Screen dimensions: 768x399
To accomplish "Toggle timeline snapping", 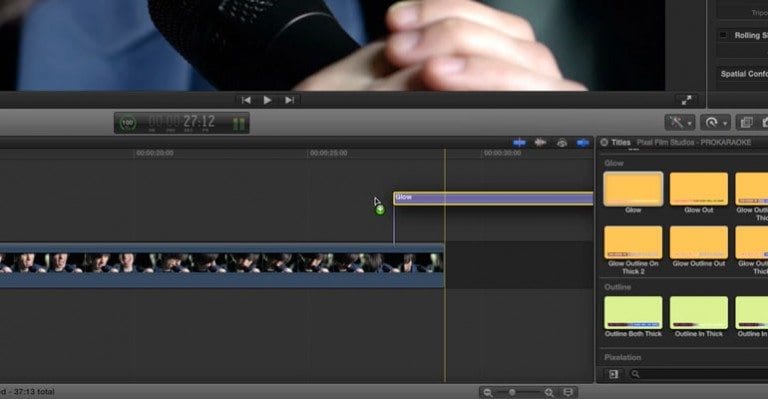I will (x=582, y=142).
